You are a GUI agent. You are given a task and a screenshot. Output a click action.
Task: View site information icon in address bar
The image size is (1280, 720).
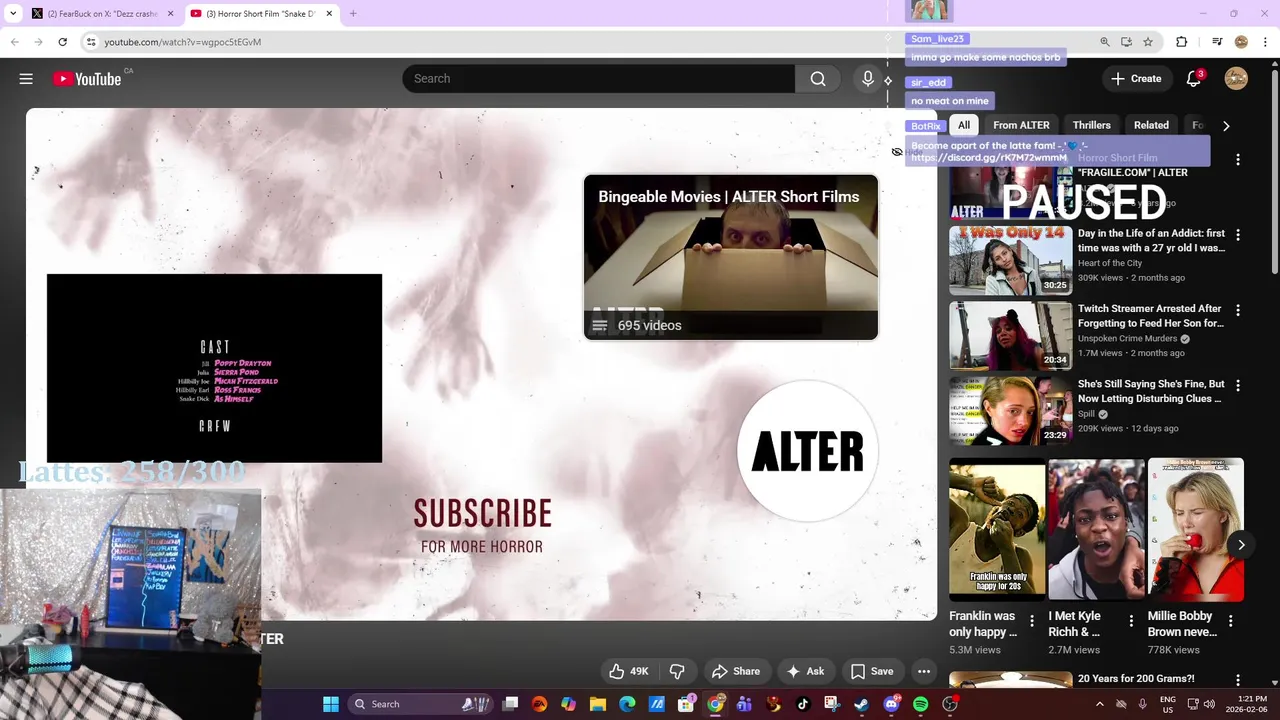pos(91,42)
